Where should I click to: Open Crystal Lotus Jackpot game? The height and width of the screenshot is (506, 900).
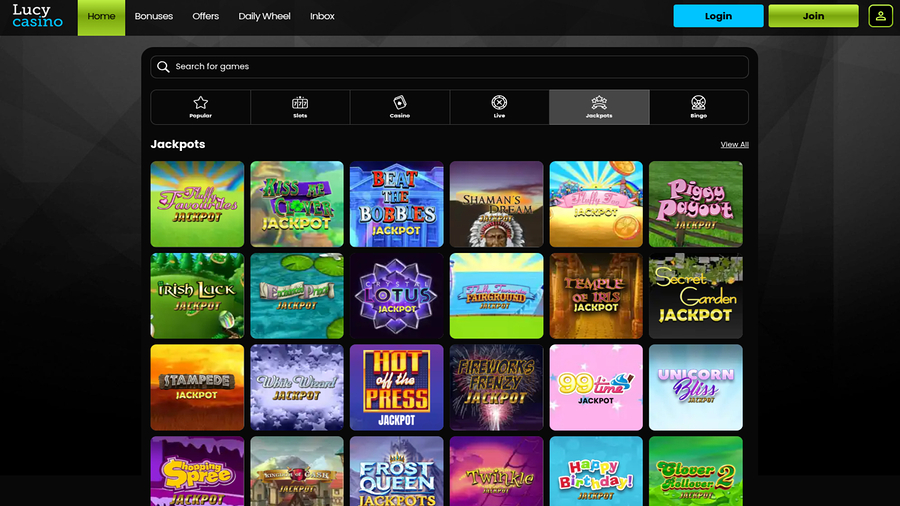point(397,296)
